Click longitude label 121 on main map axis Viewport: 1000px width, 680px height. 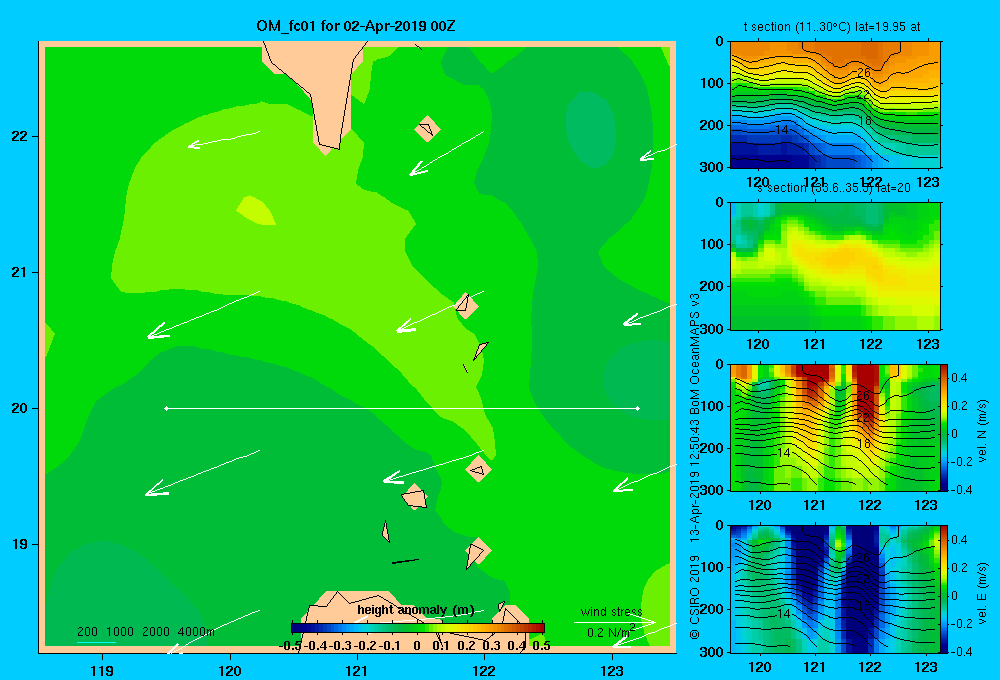357,670
